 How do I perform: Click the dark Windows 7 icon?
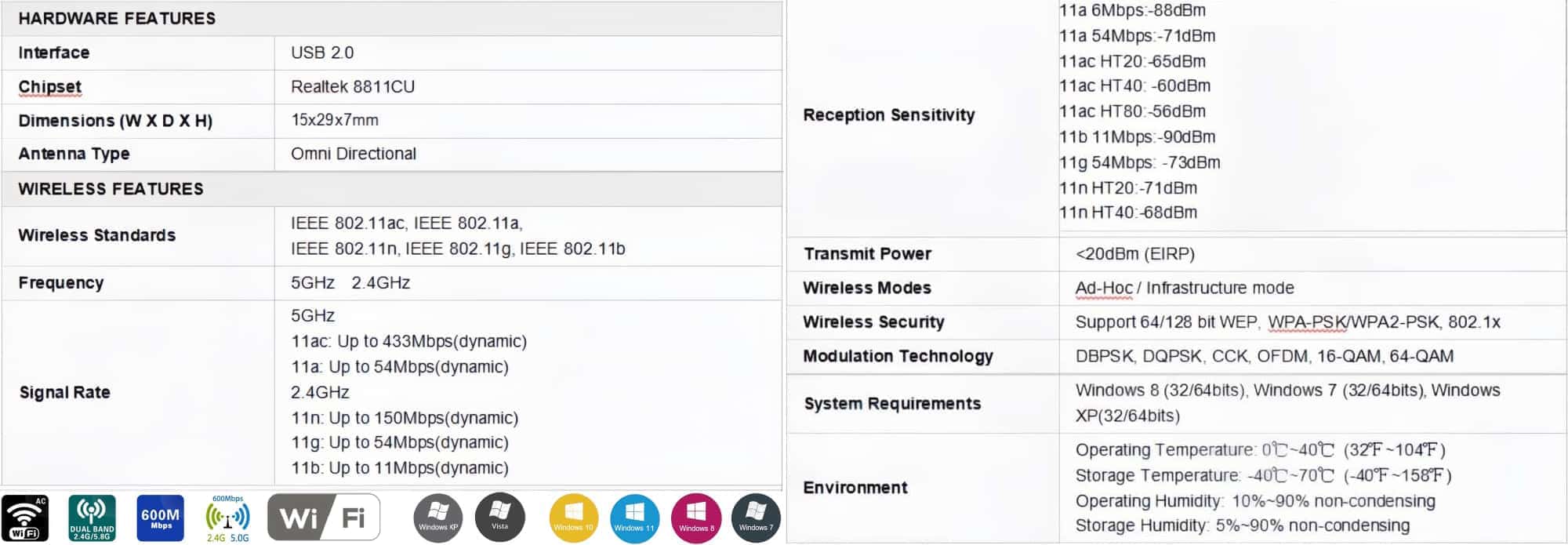756,518
